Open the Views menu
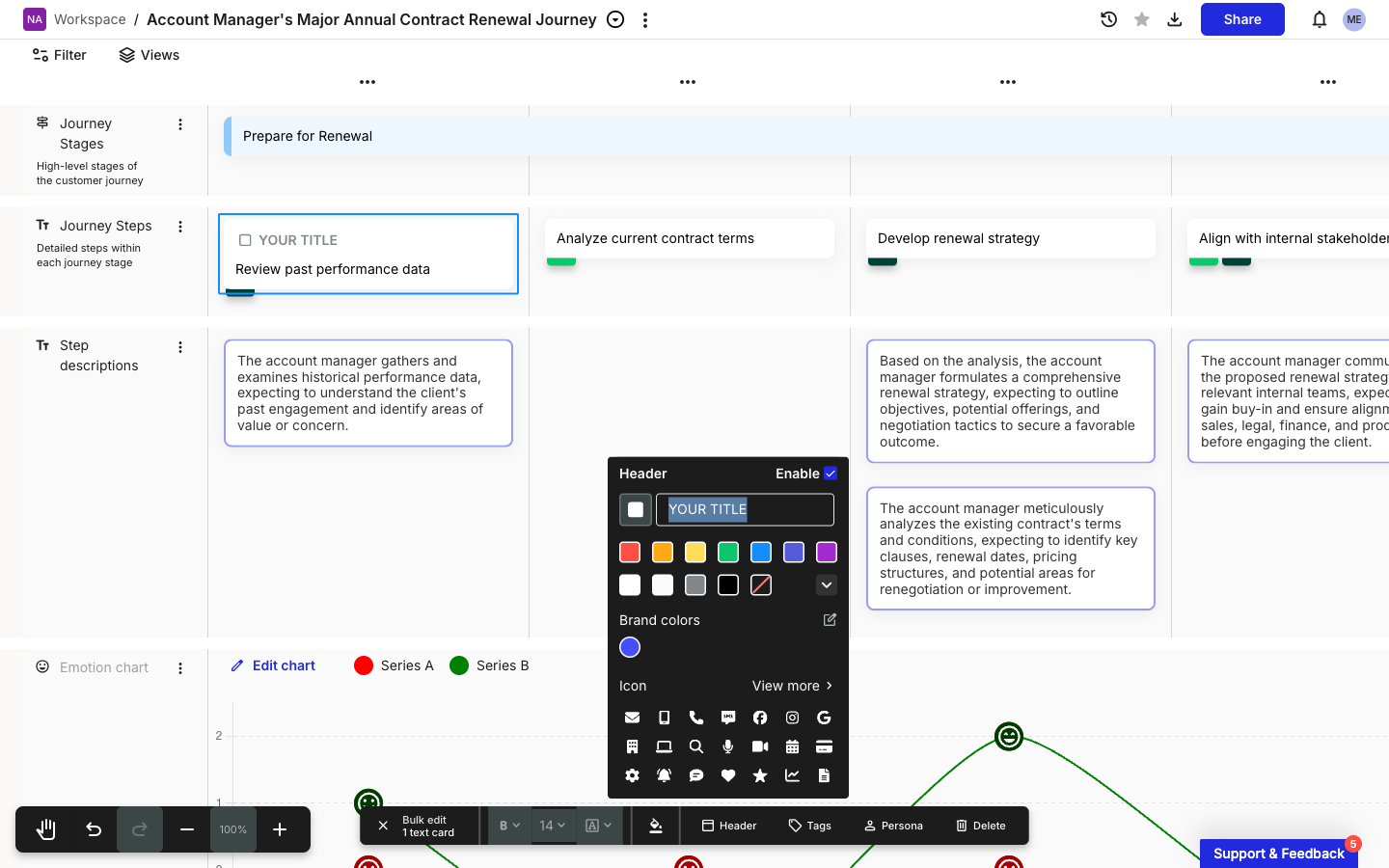 tap(150, 55)
